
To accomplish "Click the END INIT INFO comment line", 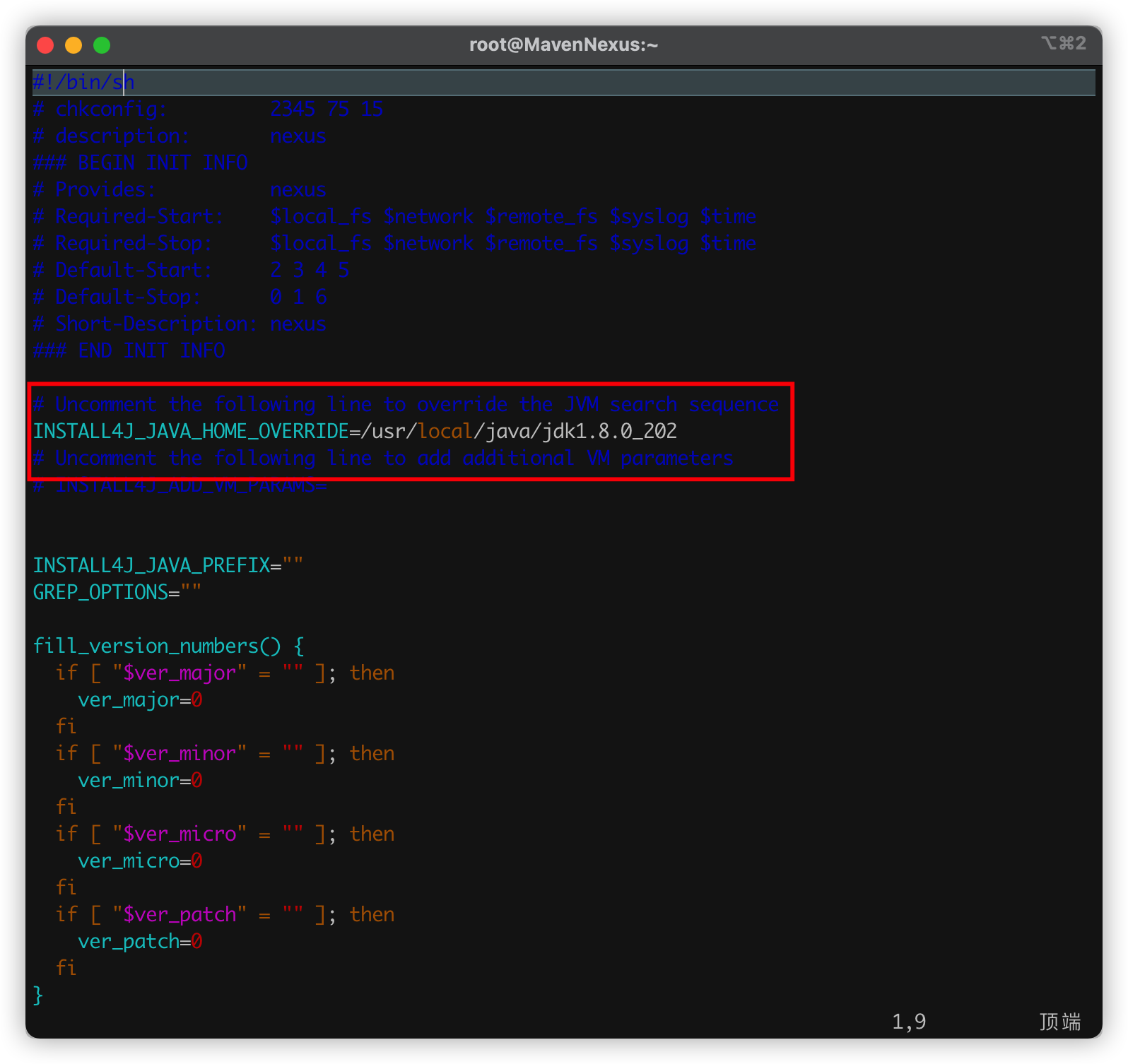I will coord(129,351).
